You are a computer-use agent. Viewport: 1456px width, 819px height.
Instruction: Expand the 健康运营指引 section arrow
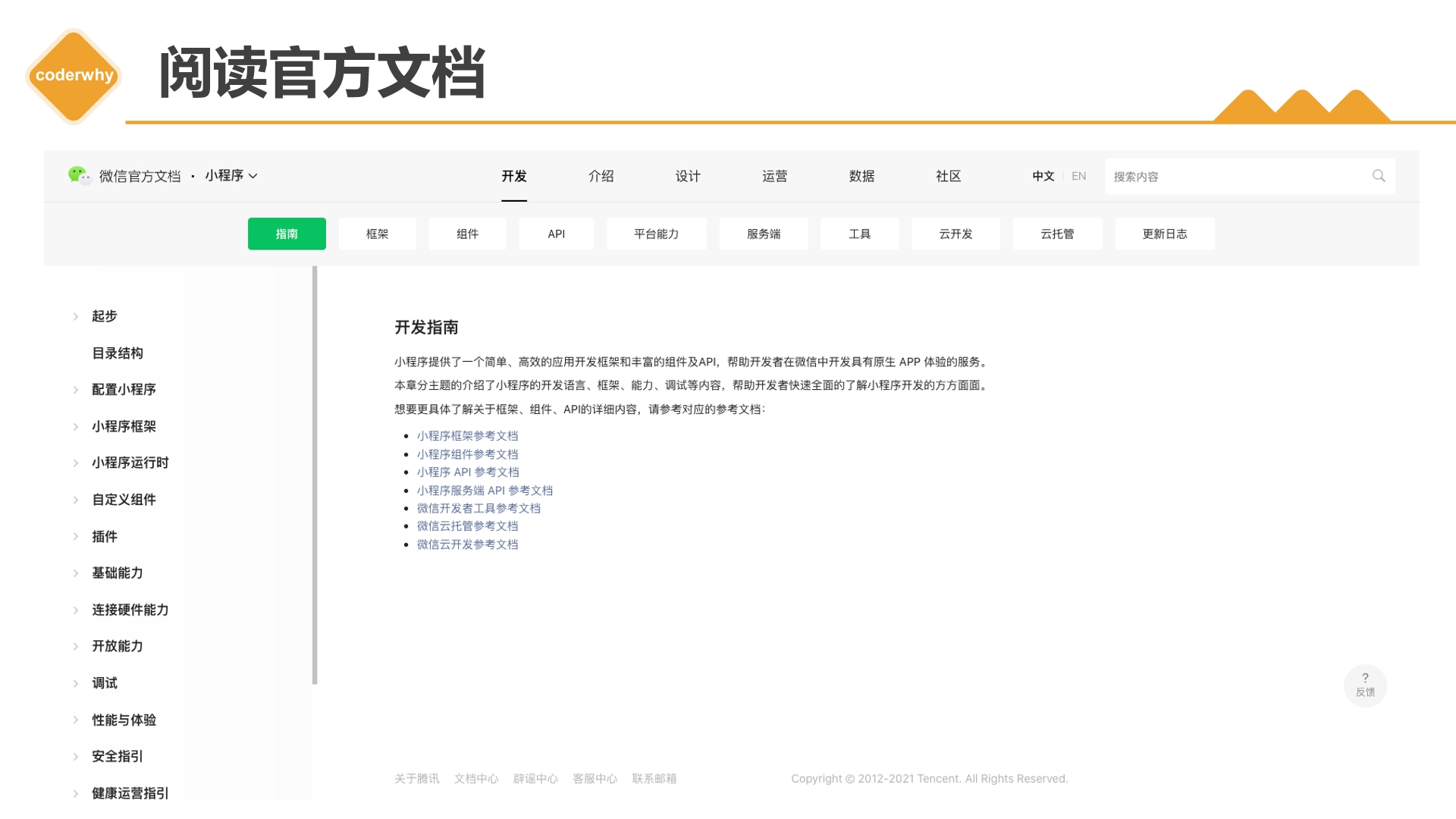click(x=76, y=794)
